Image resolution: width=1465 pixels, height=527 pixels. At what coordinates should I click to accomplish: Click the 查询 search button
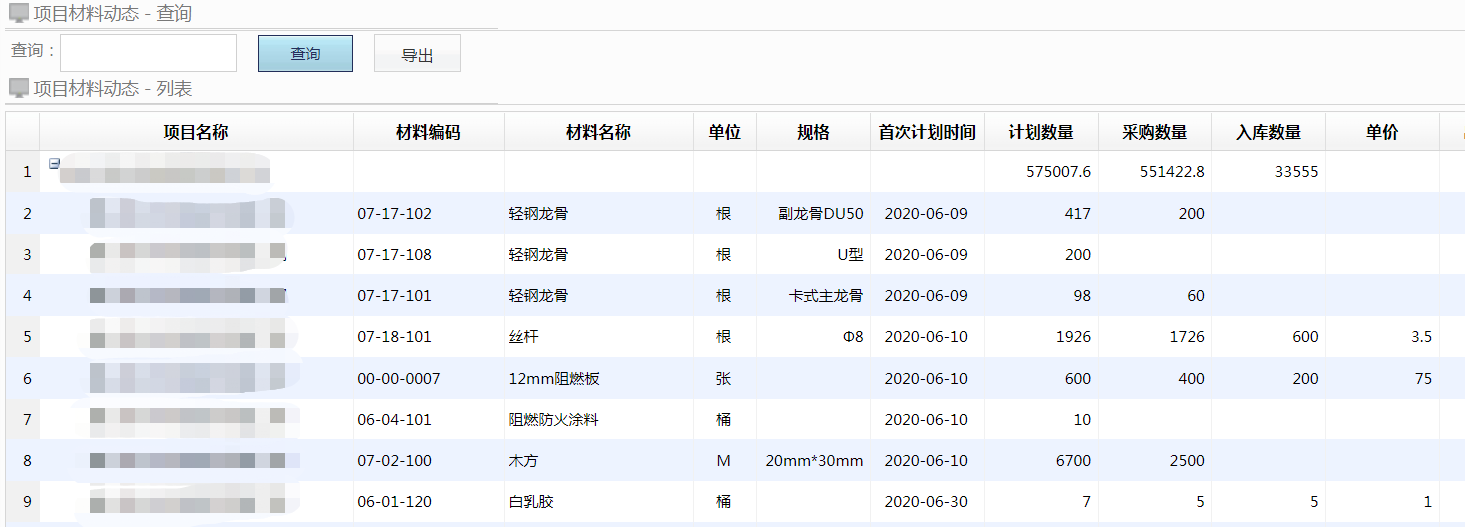[305, 54]
